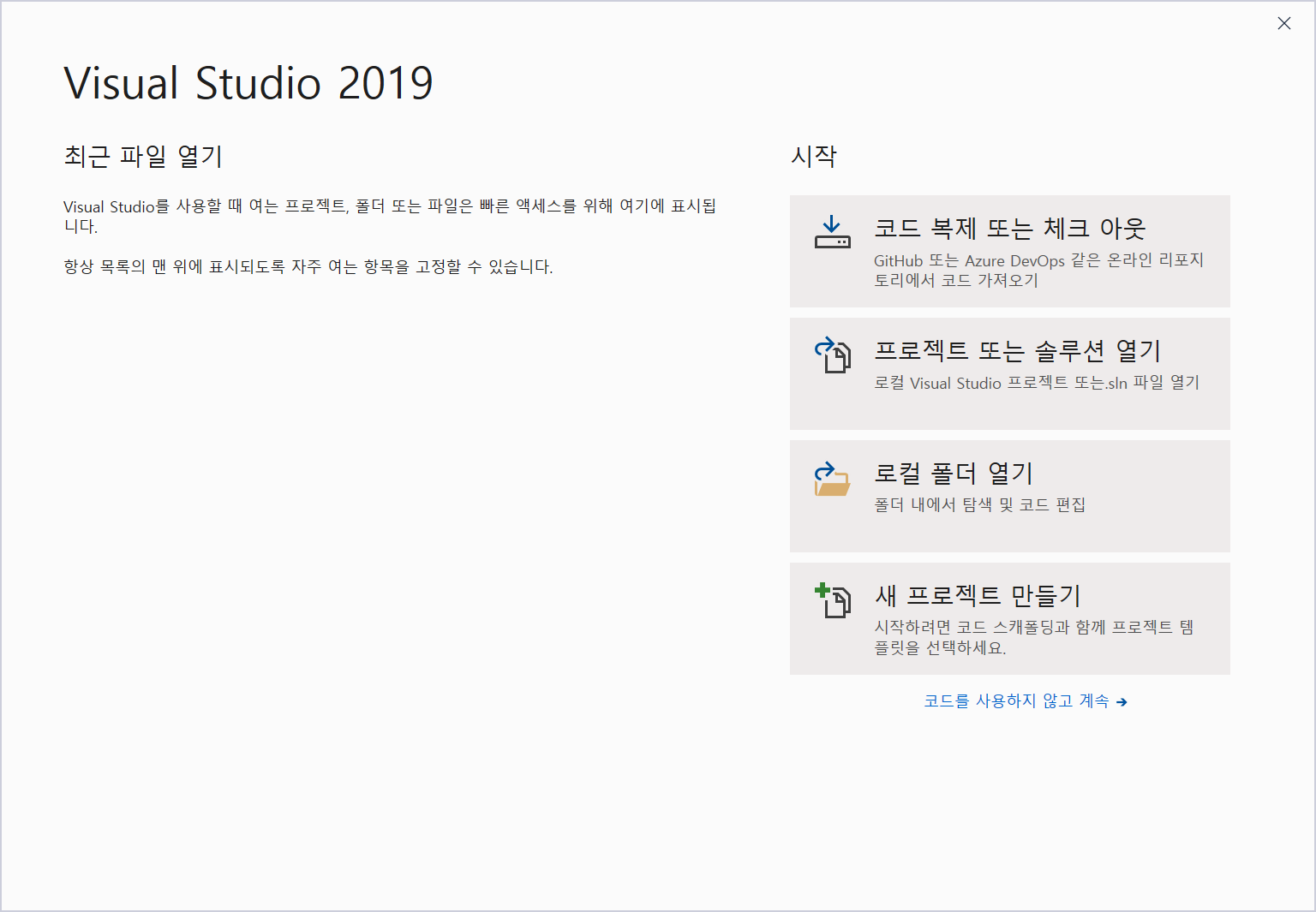Follow the 코드를 사용하지 않고 계속 link
This screenshot has height=912, width=1316.
tap(1026, 701)
